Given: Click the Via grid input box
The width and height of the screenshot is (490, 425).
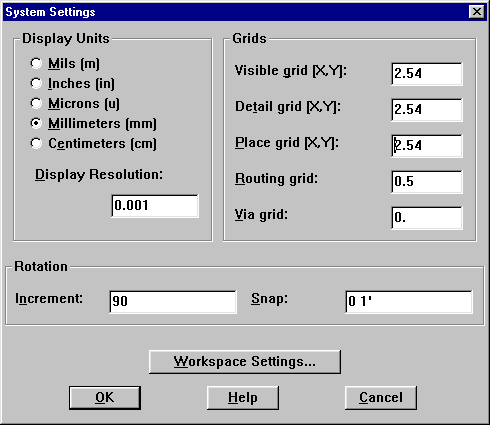Looking at the screenshot, I should coord(427,218).
